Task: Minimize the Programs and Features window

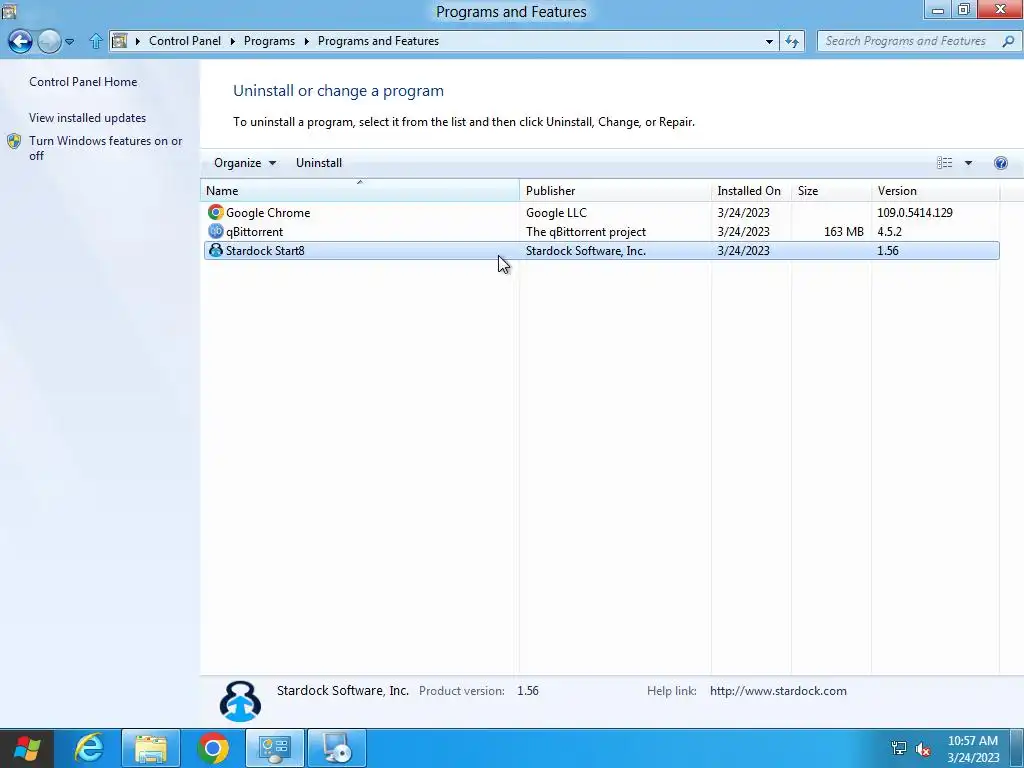Action: (938, 10)
